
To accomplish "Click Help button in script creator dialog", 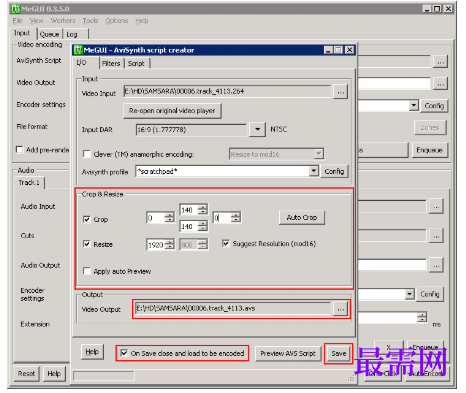I will click(92, 352).
